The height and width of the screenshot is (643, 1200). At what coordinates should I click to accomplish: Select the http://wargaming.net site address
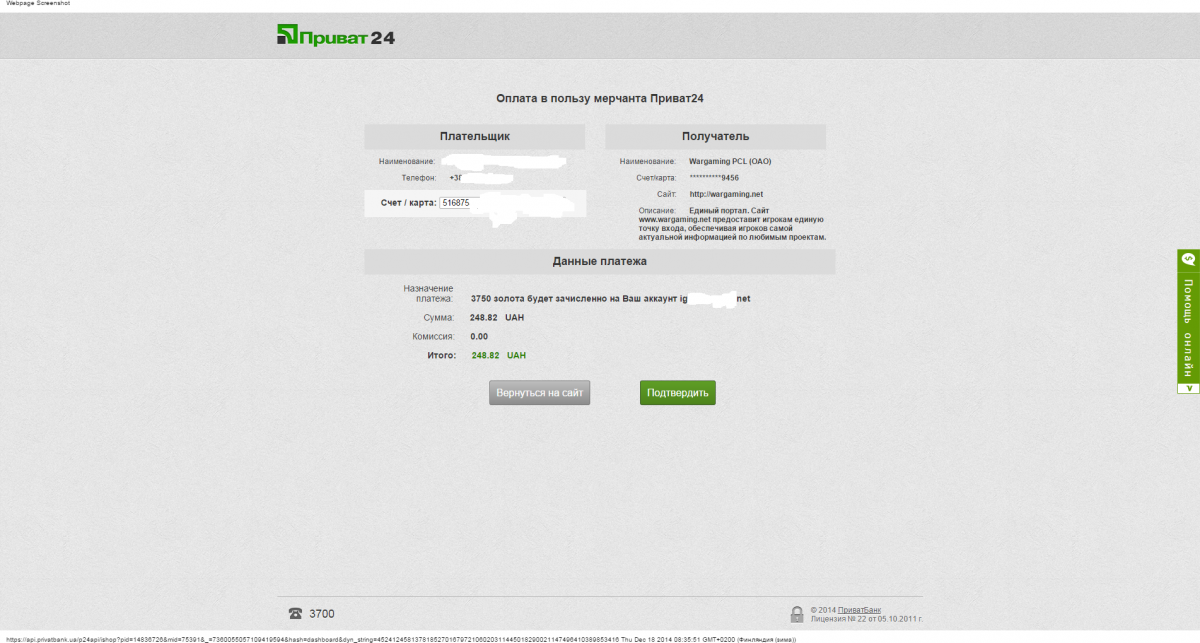(726, 194)
